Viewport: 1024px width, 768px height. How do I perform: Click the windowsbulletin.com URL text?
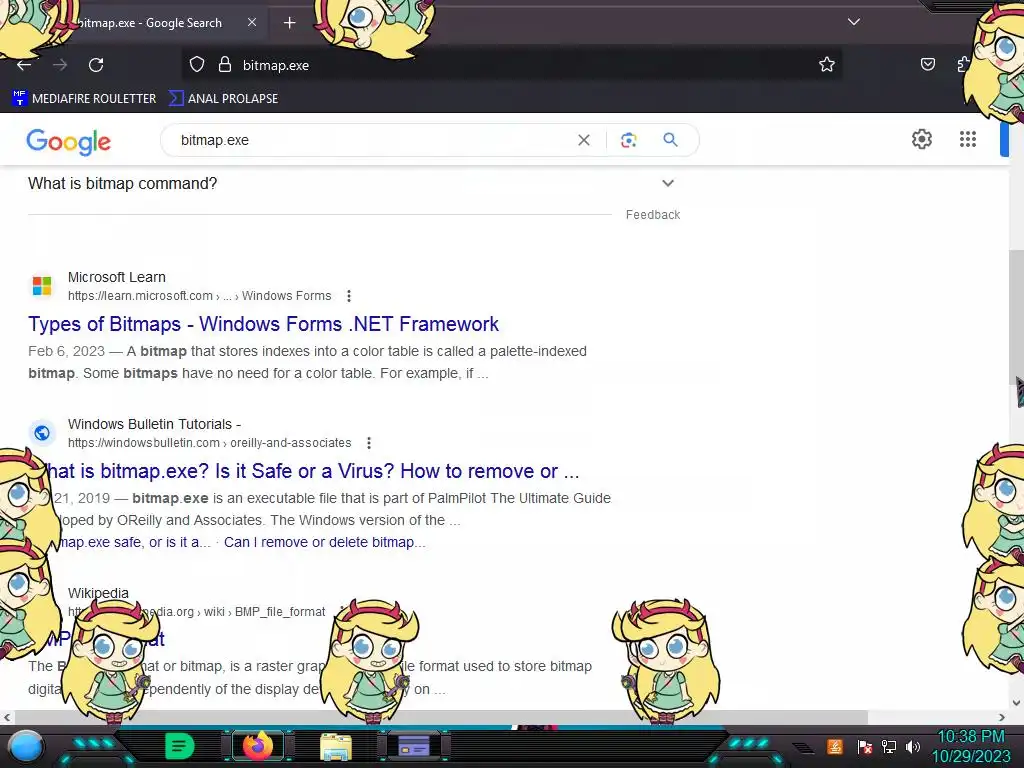(209, 443)
